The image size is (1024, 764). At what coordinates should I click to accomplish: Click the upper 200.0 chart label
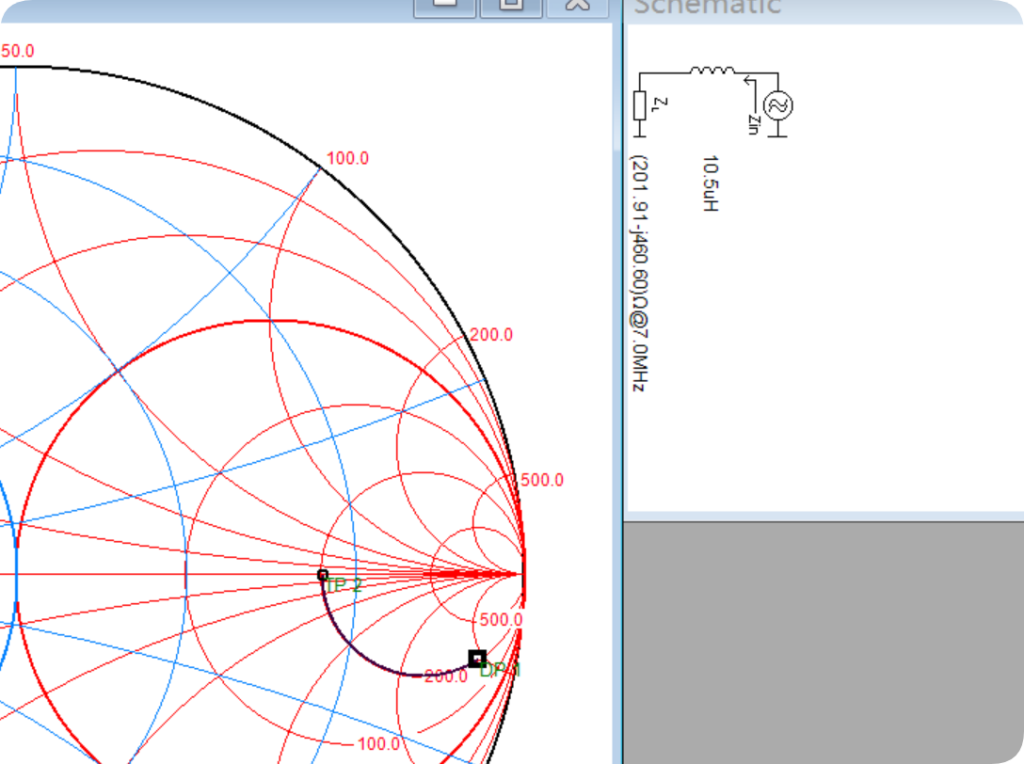click(491, 334)
